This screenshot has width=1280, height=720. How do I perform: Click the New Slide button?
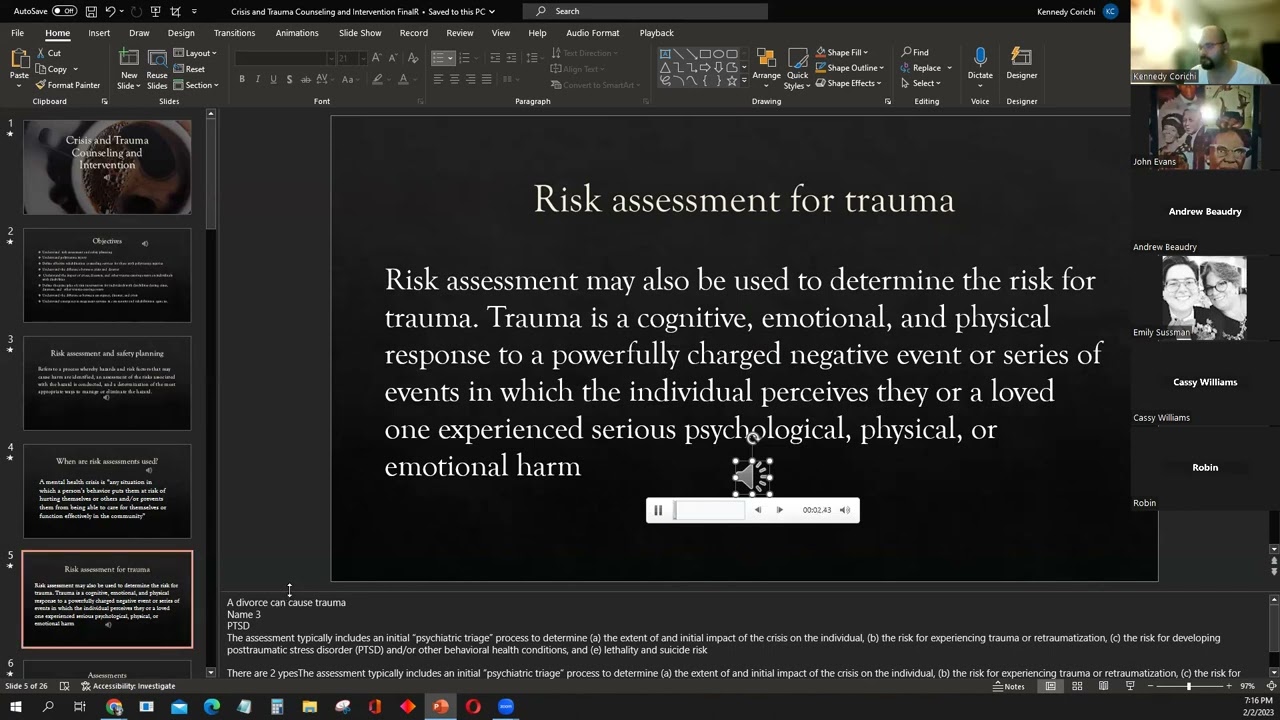pyautogui.click(x=128, y=69)
